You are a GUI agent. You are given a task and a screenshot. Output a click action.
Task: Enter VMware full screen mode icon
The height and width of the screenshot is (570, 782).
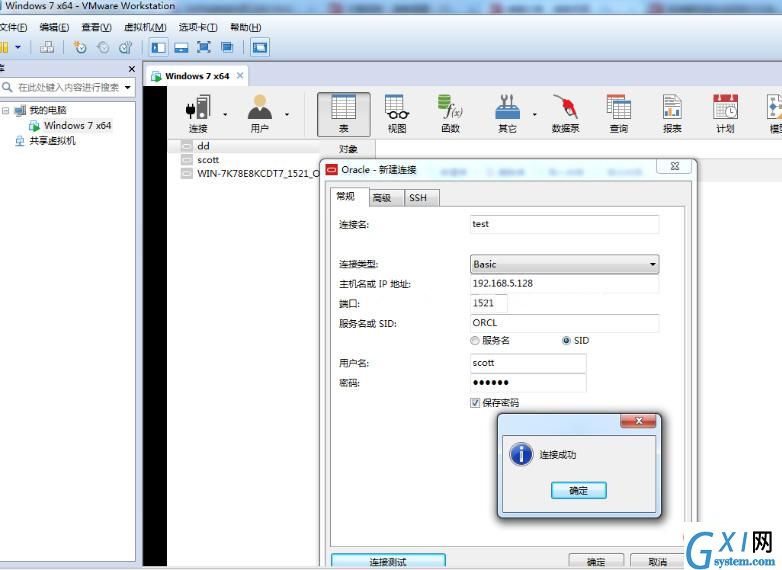(203, 47)
